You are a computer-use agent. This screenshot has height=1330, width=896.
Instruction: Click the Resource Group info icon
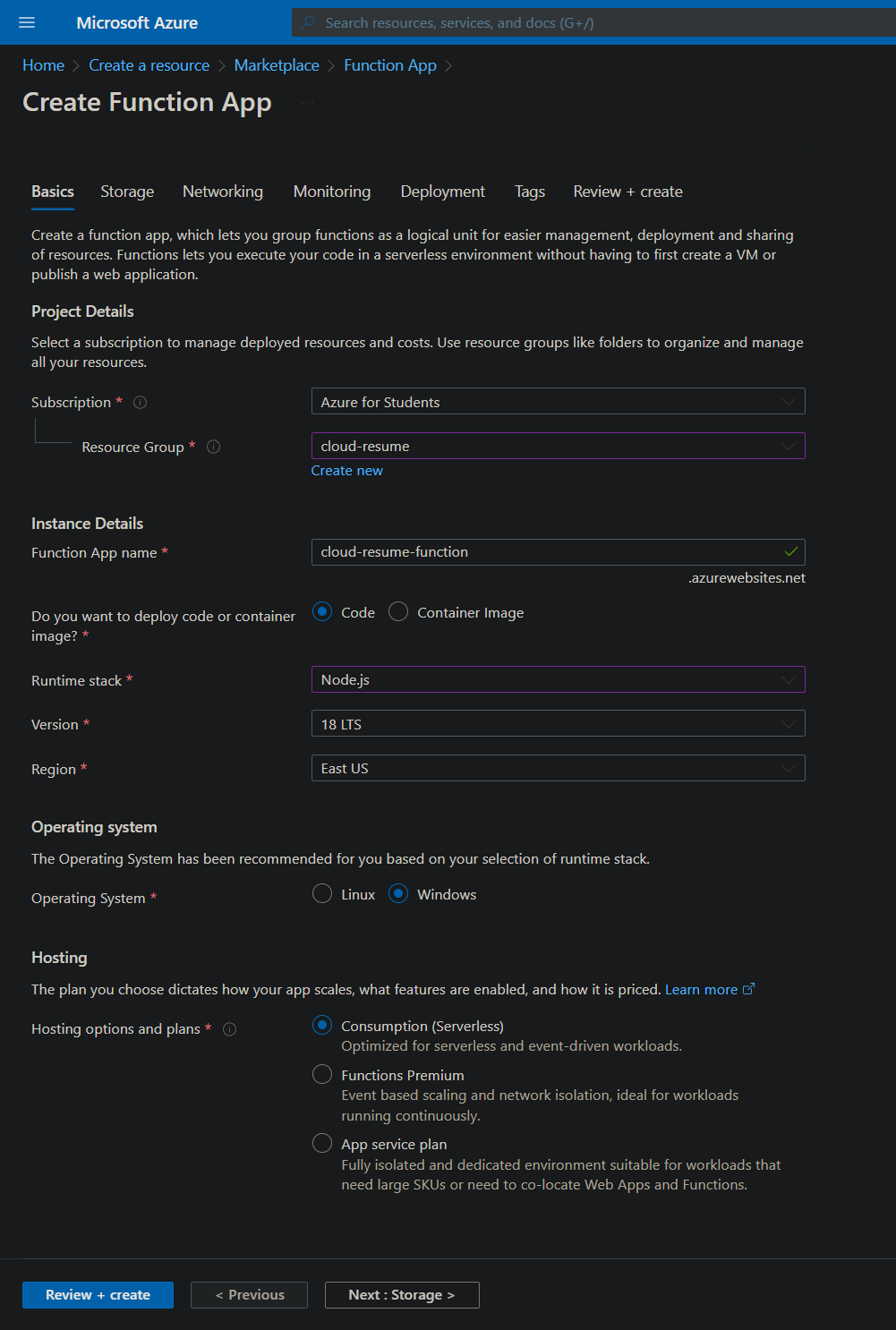[213, 447]
